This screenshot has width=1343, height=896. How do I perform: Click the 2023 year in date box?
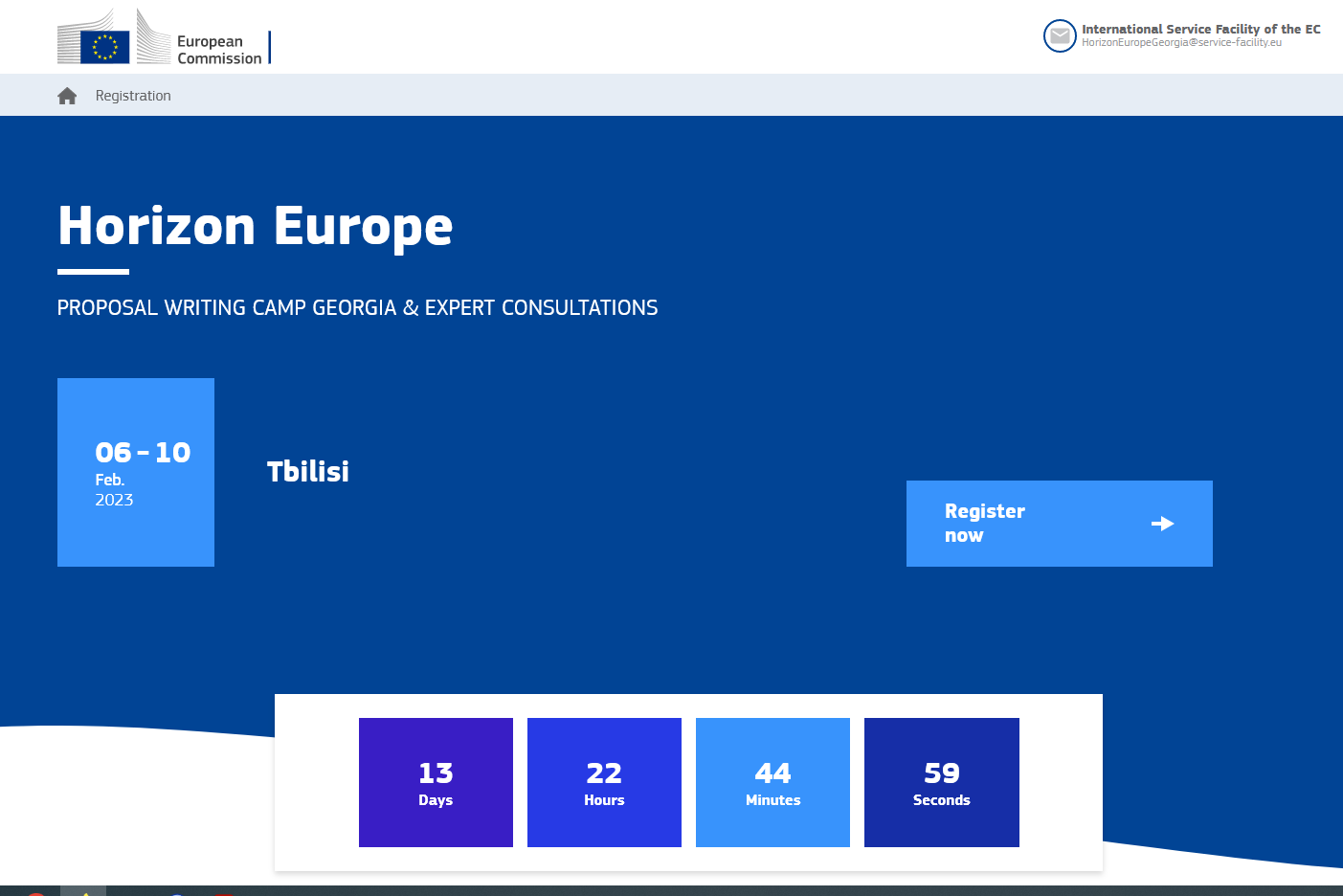(x=114, y=500)
